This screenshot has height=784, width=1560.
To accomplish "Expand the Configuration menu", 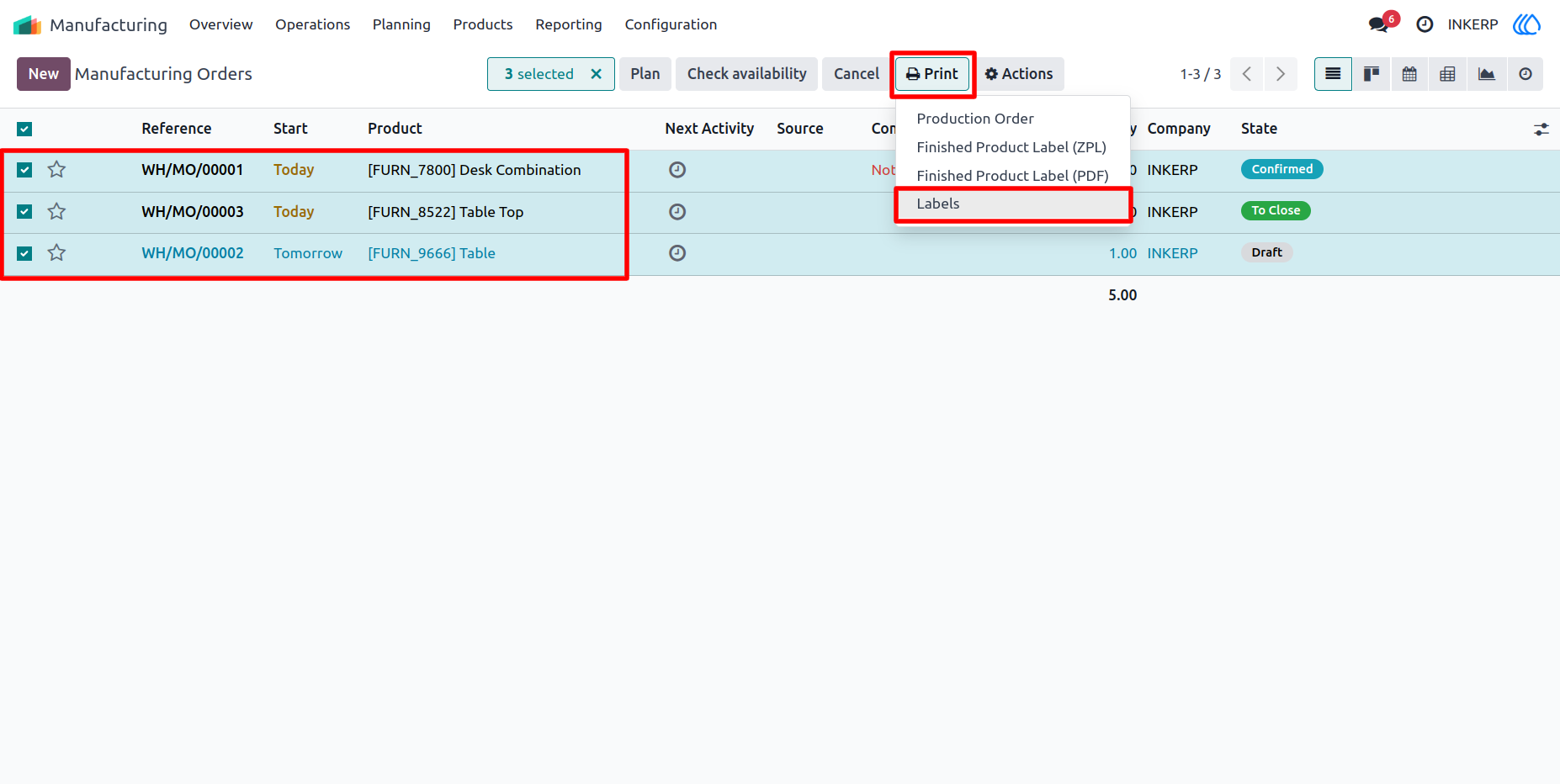I will (671, 24).
